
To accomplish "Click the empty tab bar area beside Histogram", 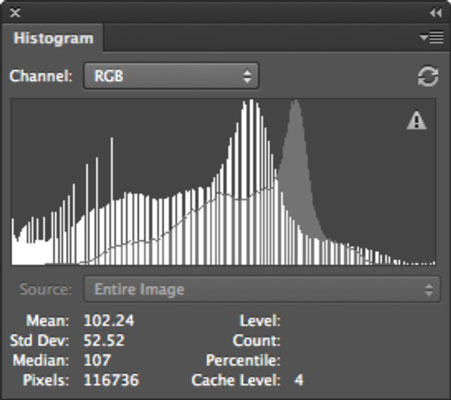I will point(260,37).
